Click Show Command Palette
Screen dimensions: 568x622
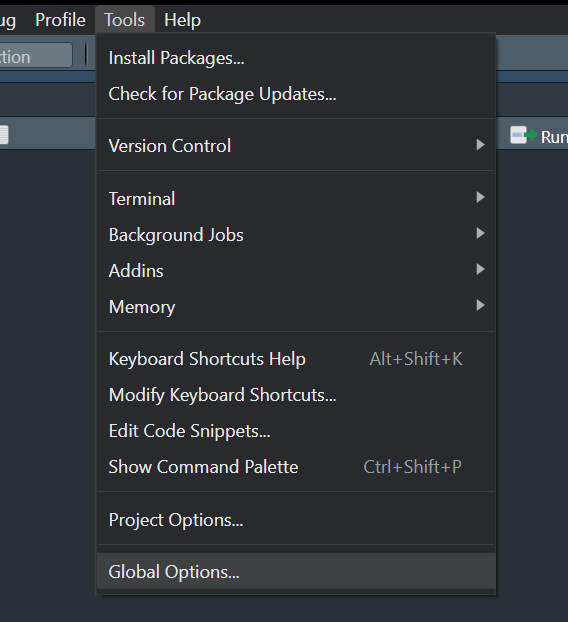tap(296, 467)
